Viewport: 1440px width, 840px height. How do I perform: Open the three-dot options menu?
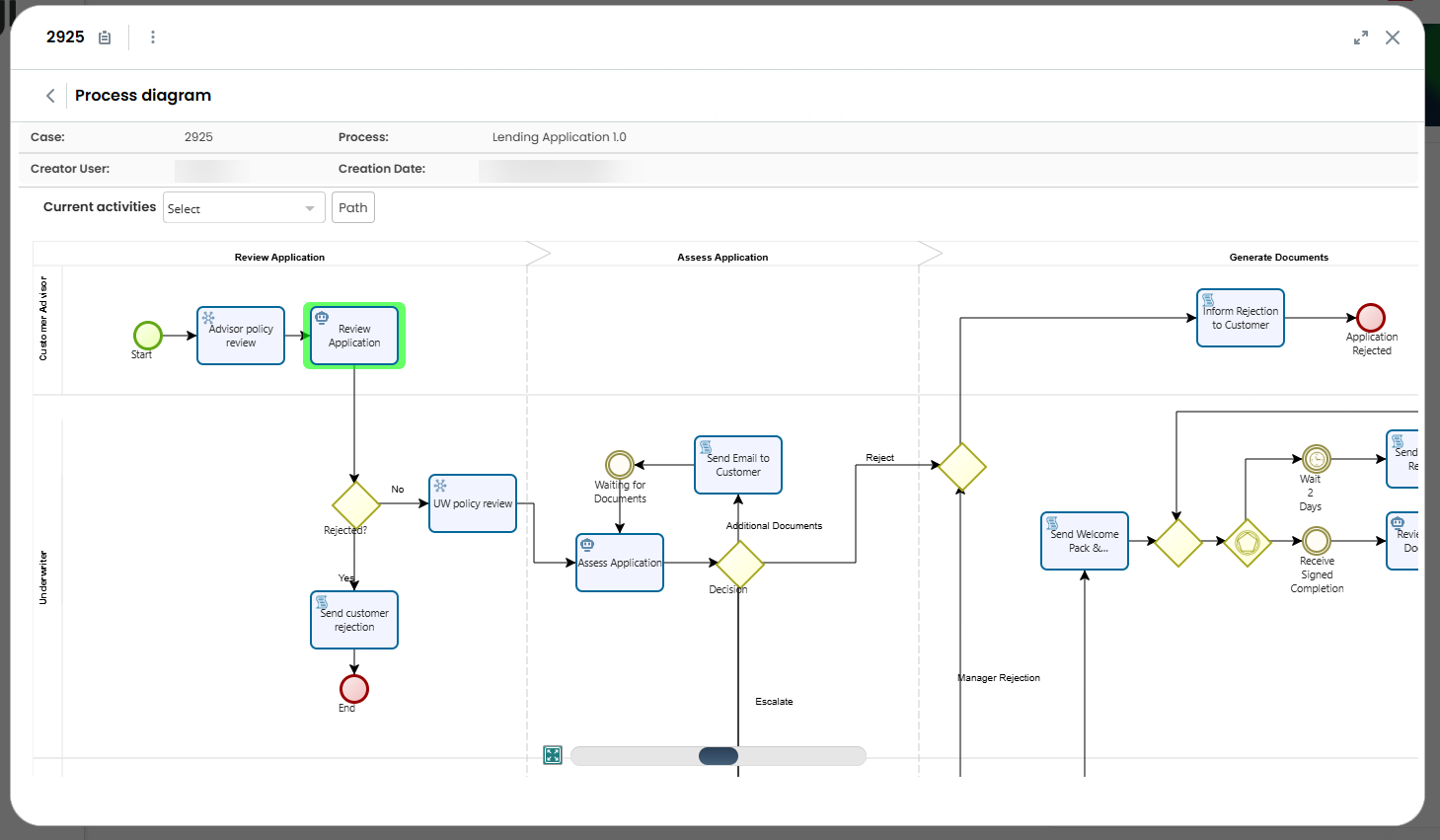[x=153, y=37]
